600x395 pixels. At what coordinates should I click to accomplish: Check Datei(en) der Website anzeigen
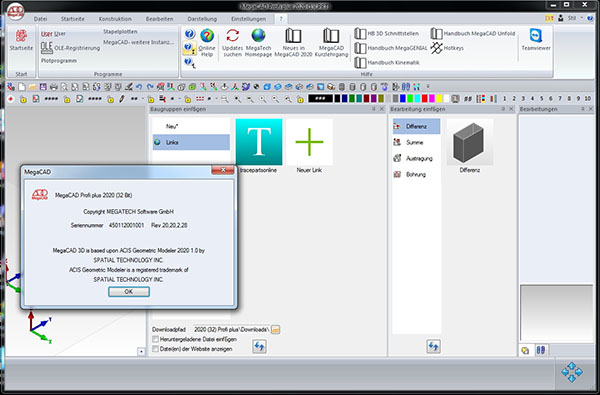click(155, 349)
